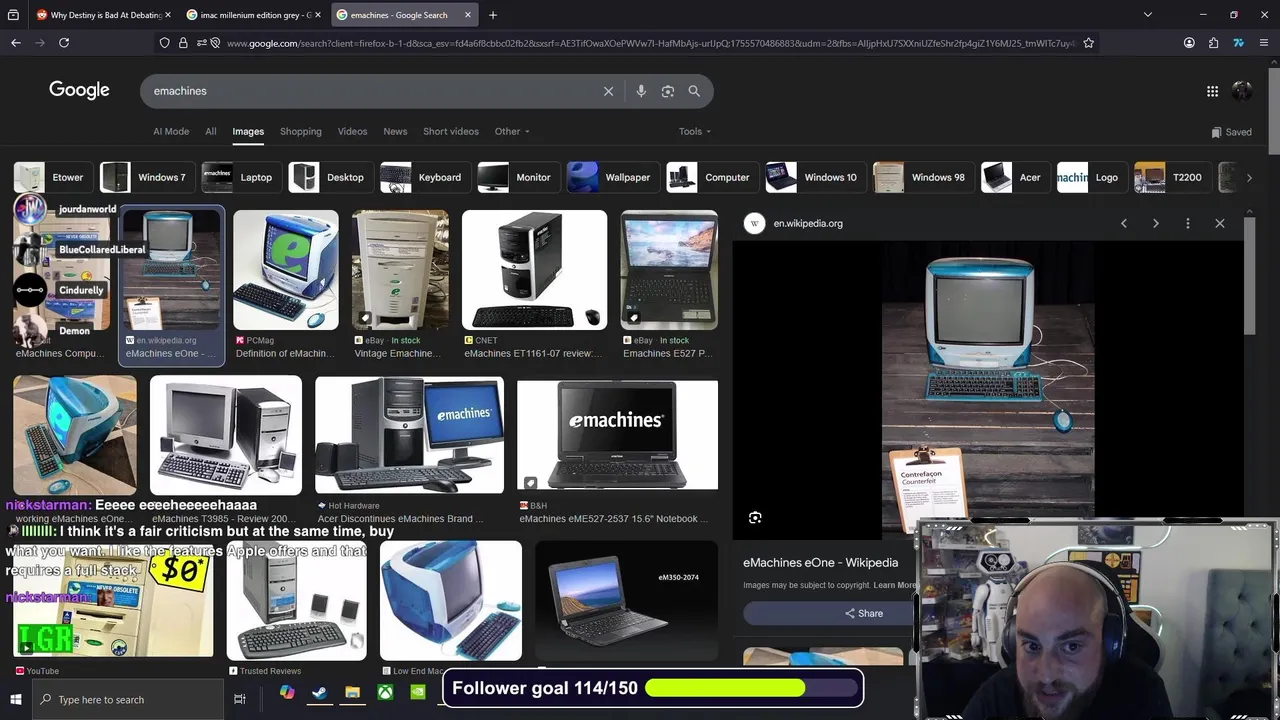Open Task View on the taskbar
Screen dimensions: 1280x720
point(239,699)
